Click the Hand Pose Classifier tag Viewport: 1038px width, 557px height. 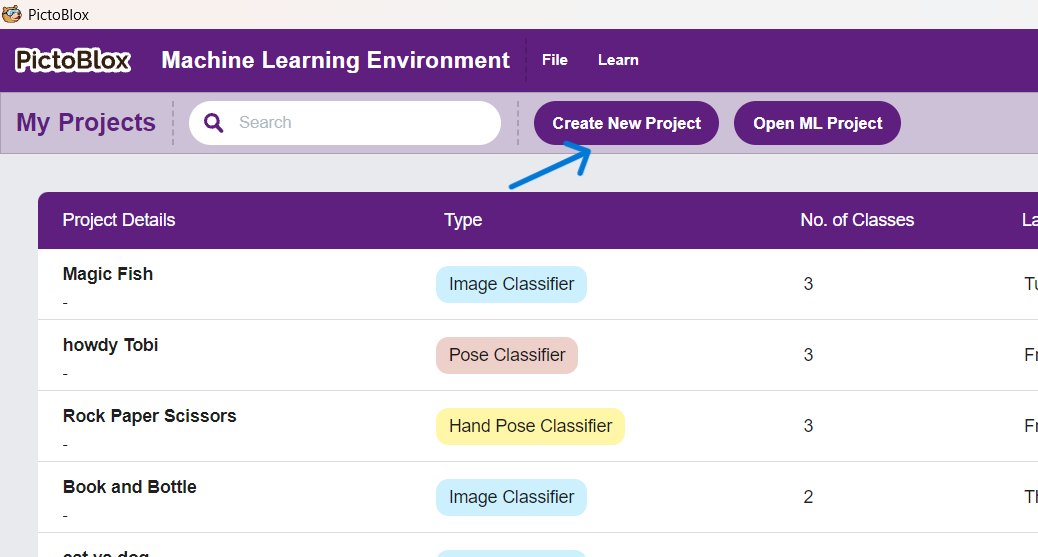[530, 426]
